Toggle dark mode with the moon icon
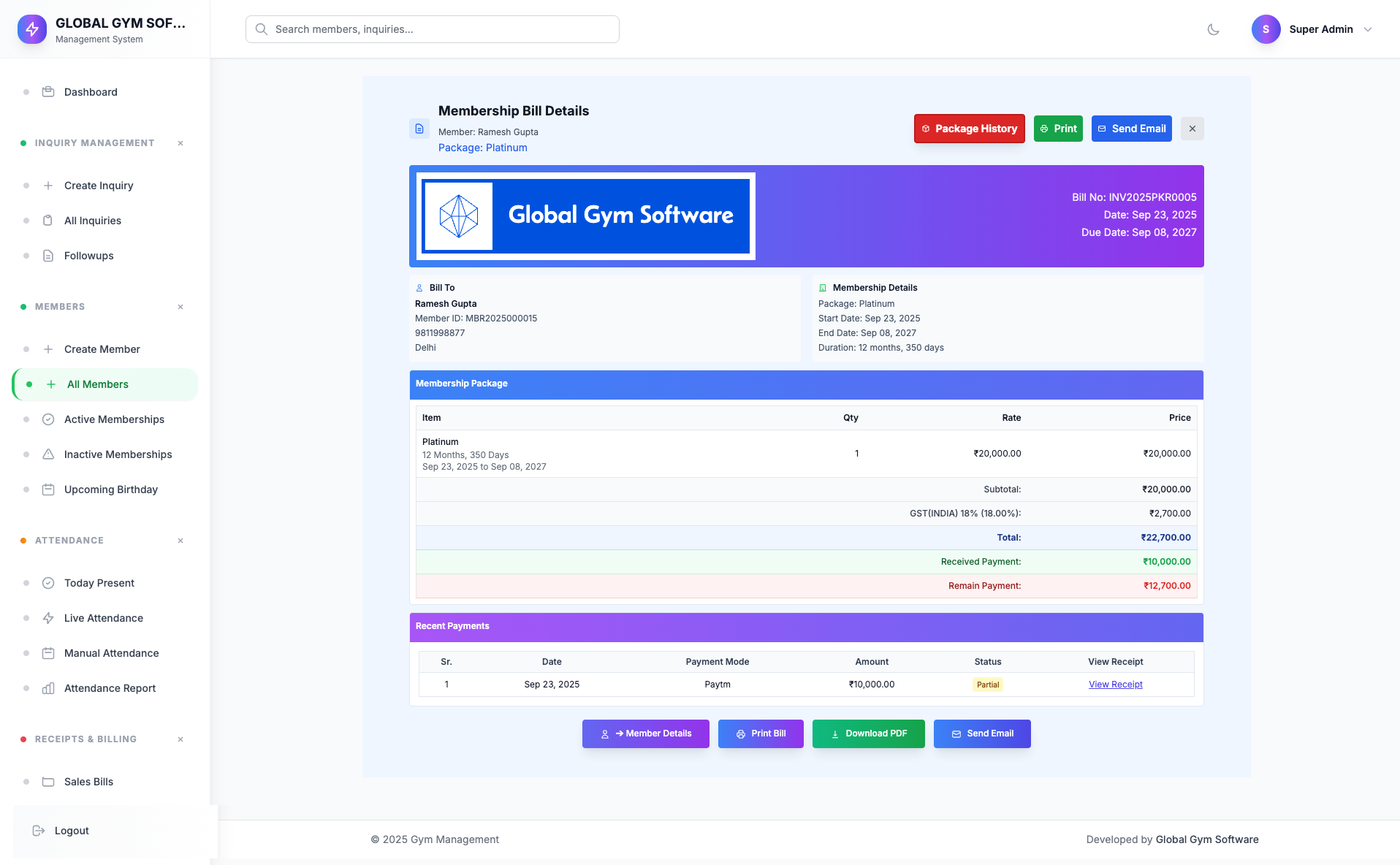This screenshot has width=1400, height=865. point(1213,29)
